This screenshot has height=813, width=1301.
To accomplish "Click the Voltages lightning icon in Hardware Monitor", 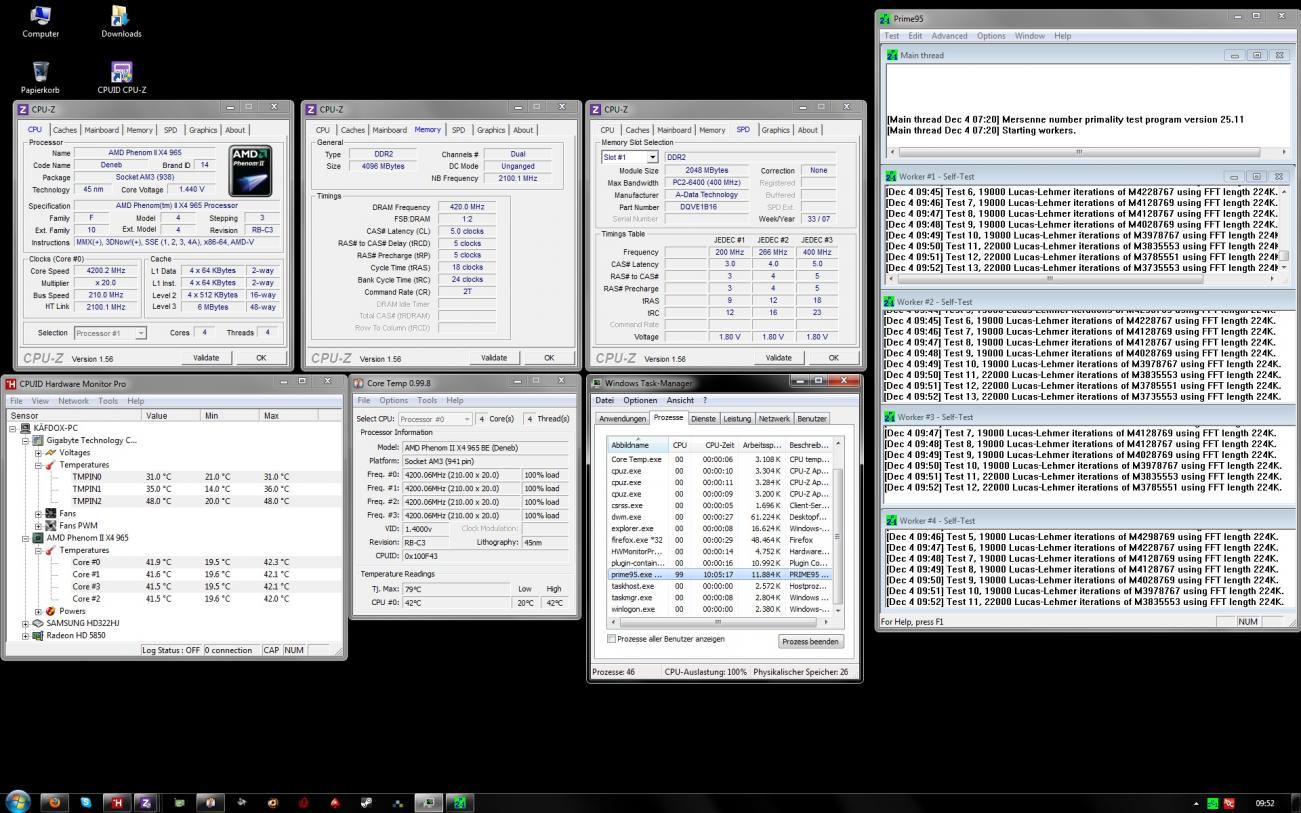I will (51, 452).
